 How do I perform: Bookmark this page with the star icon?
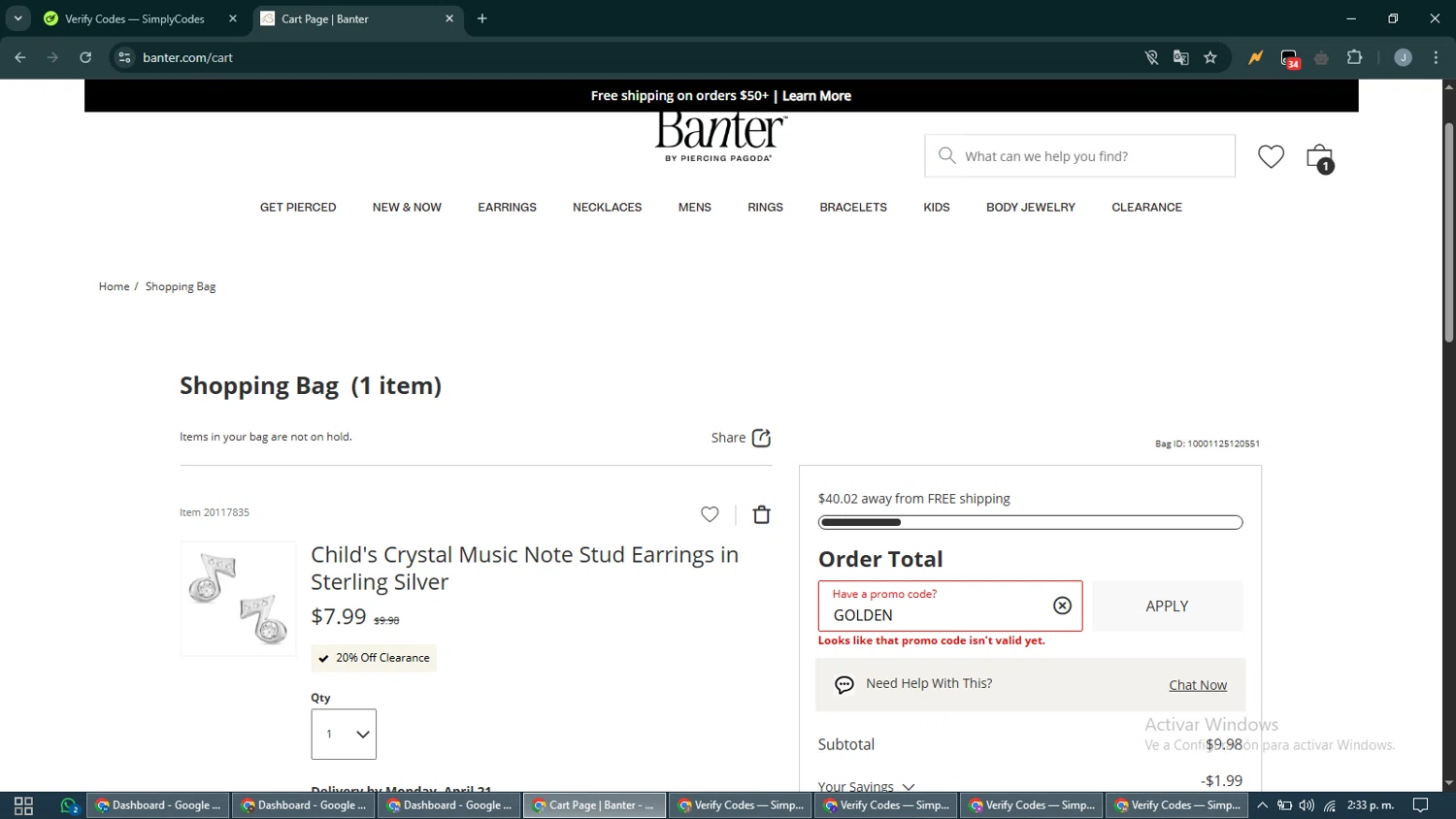point(1210,57)
